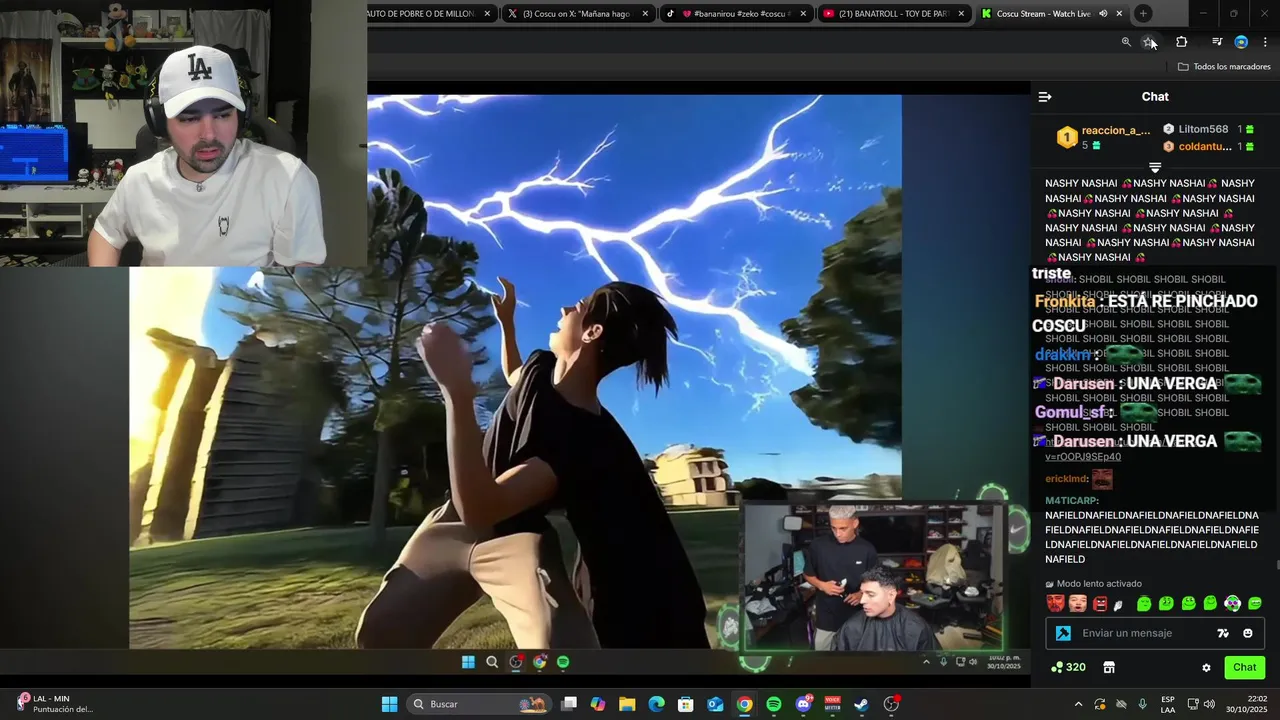Open Task View on the taskbar

tap(569, 704)
